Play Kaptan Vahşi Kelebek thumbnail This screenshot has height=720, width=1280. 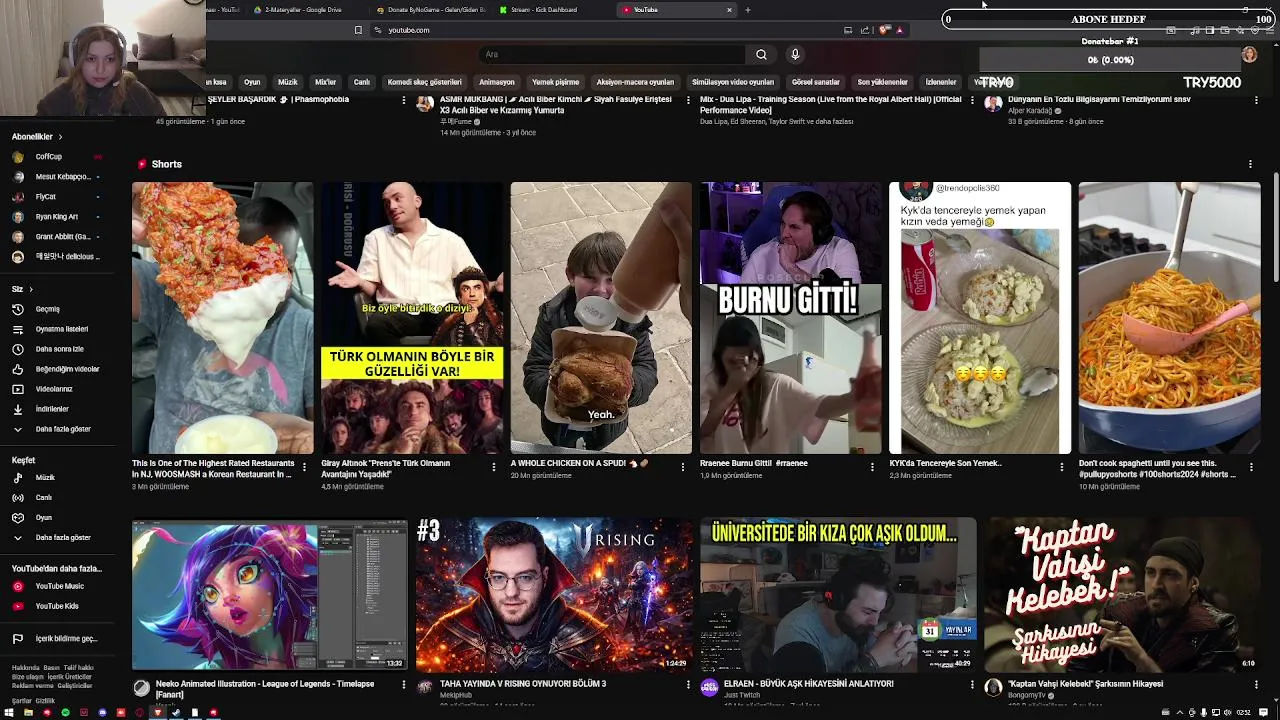1122,594
